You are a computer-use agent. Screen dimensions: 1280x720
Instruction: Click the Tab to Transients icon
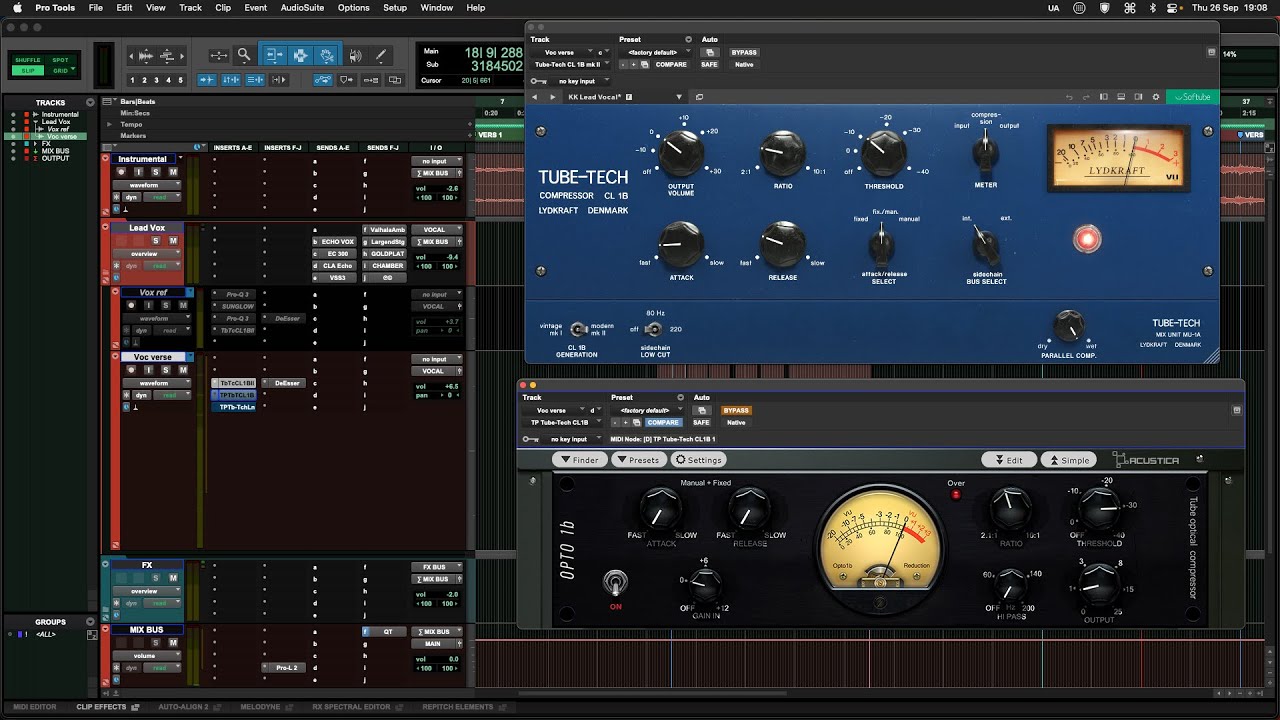(x=207, y=80)
